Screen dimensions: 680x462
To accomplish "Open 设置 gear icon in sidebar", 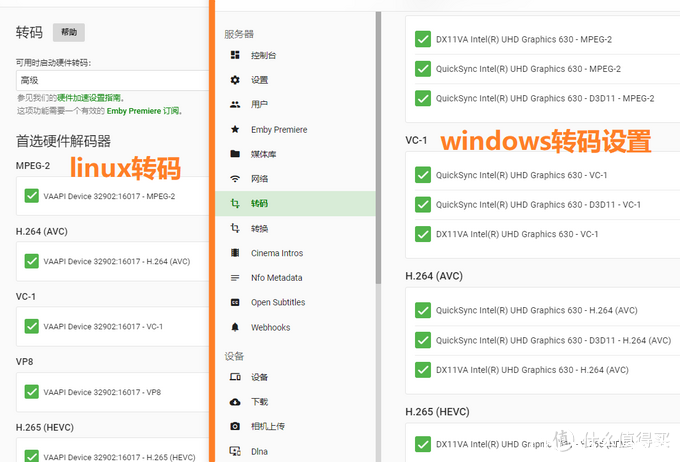I will click(235, 80).
